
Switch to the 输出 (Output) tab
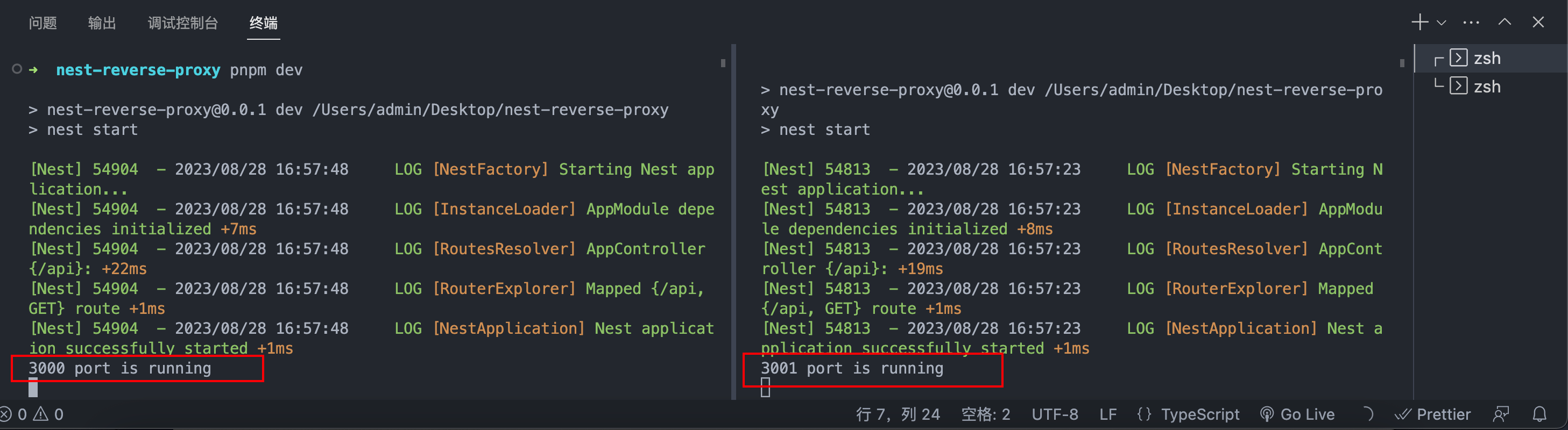click(x=102, y=23)
